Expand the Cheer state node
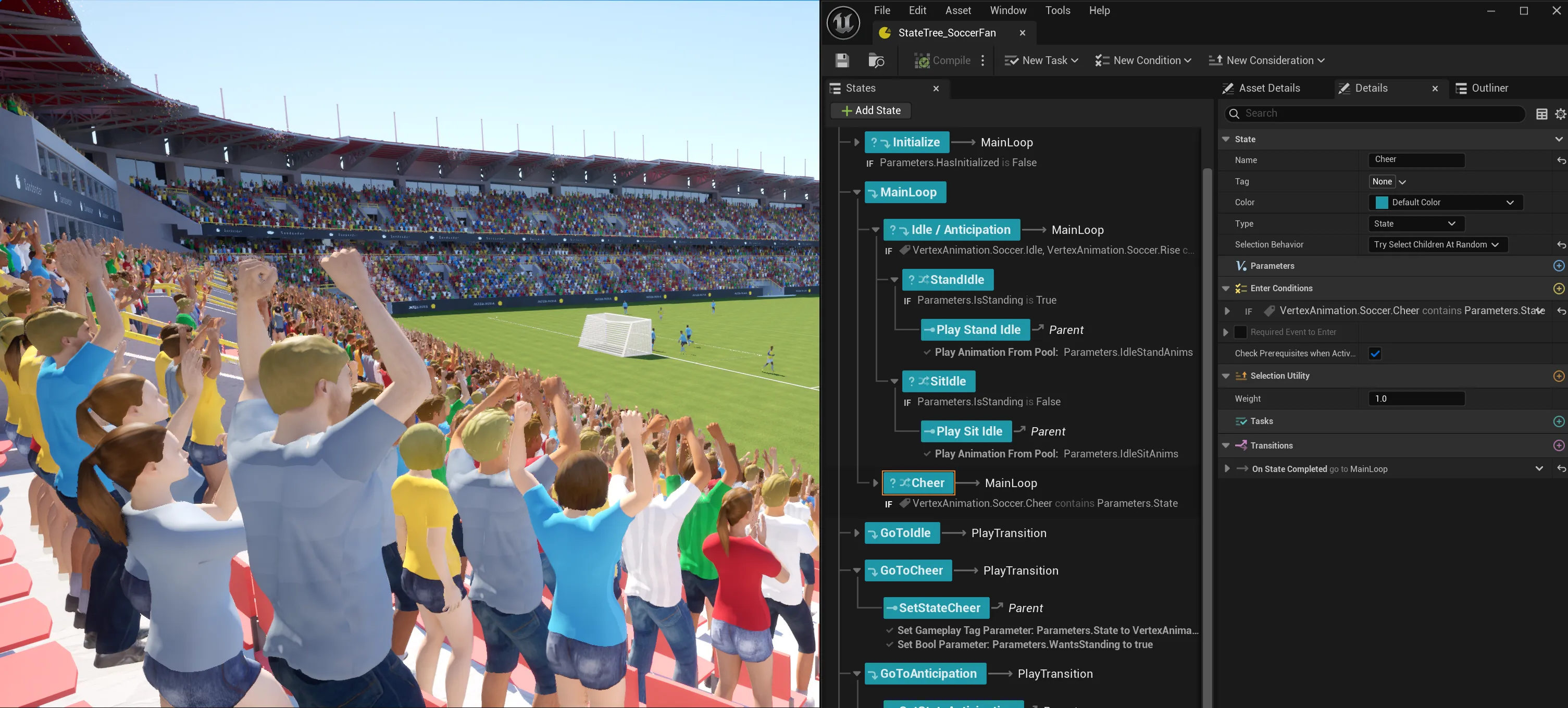This screenshot has height=708, width=1568. tap(875, 483)
